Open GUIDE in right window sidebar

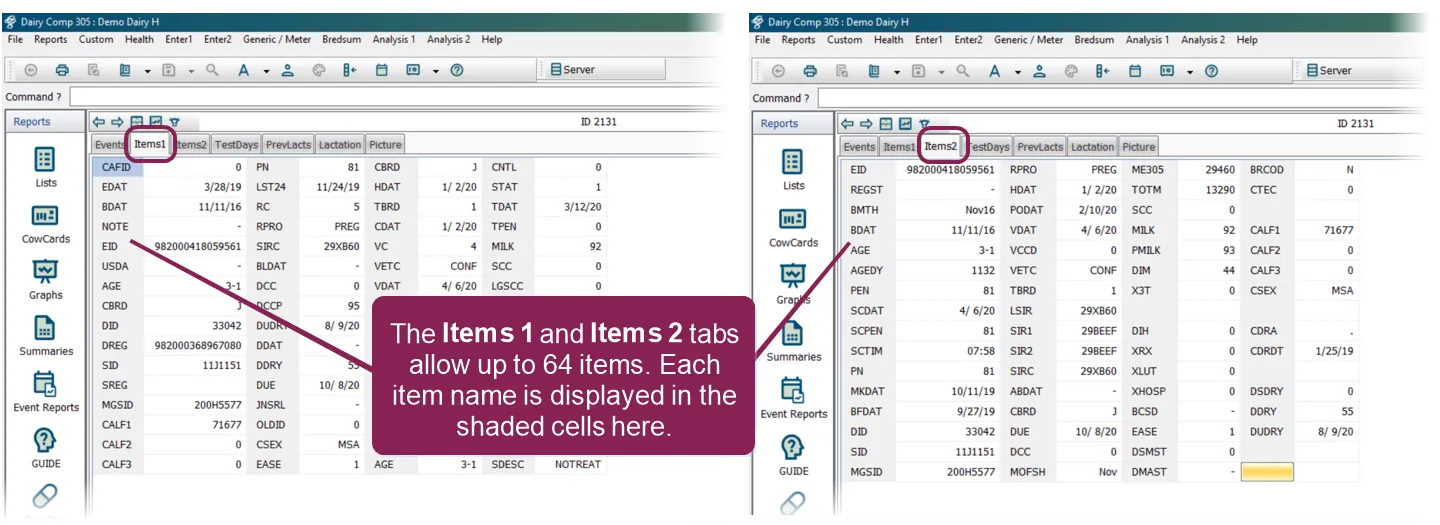(x=793, y=455)
